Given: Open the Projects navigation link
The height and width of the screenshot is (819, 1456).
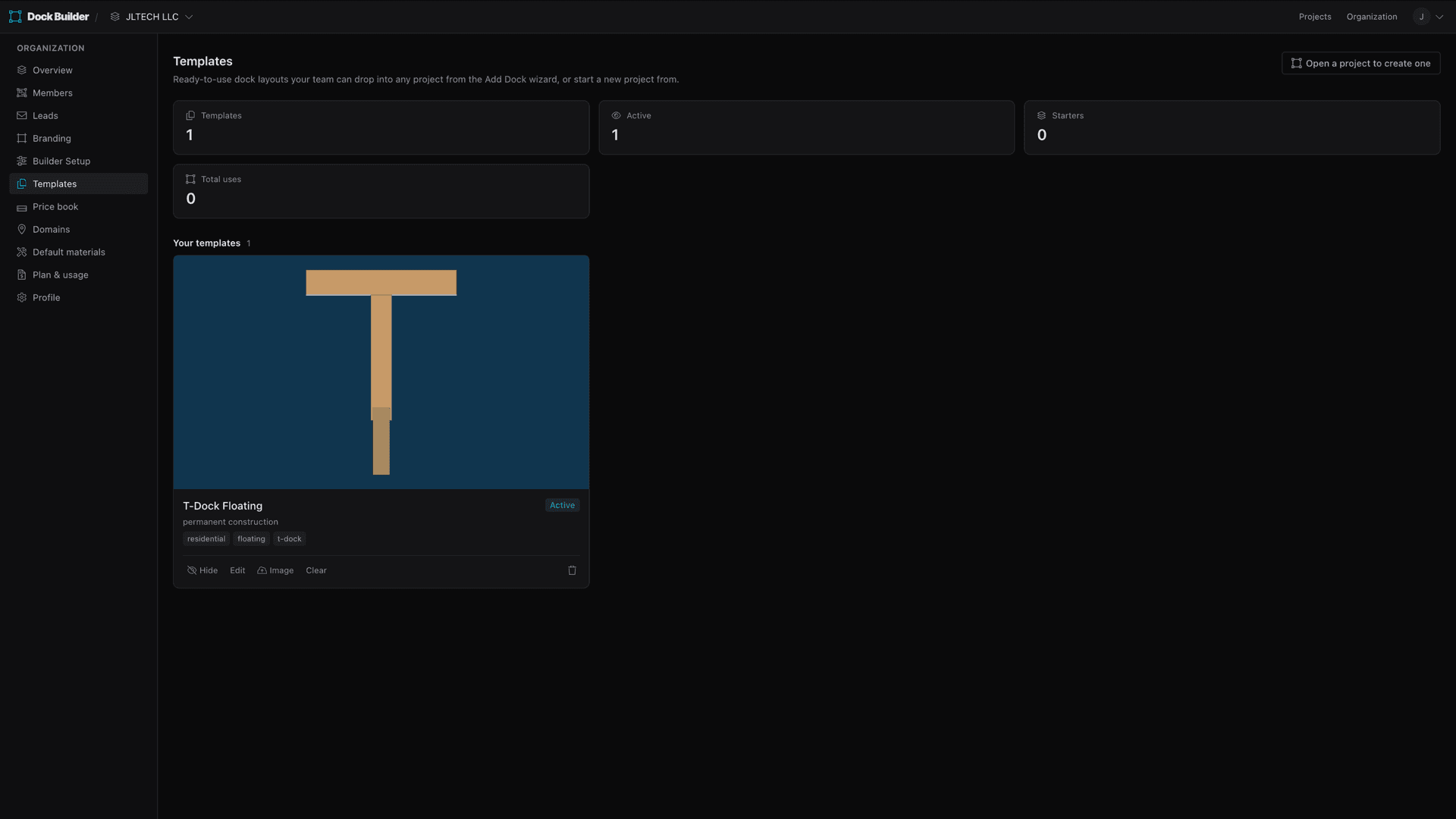Looking at the screenshot, I should click(x=1315, y=17).
